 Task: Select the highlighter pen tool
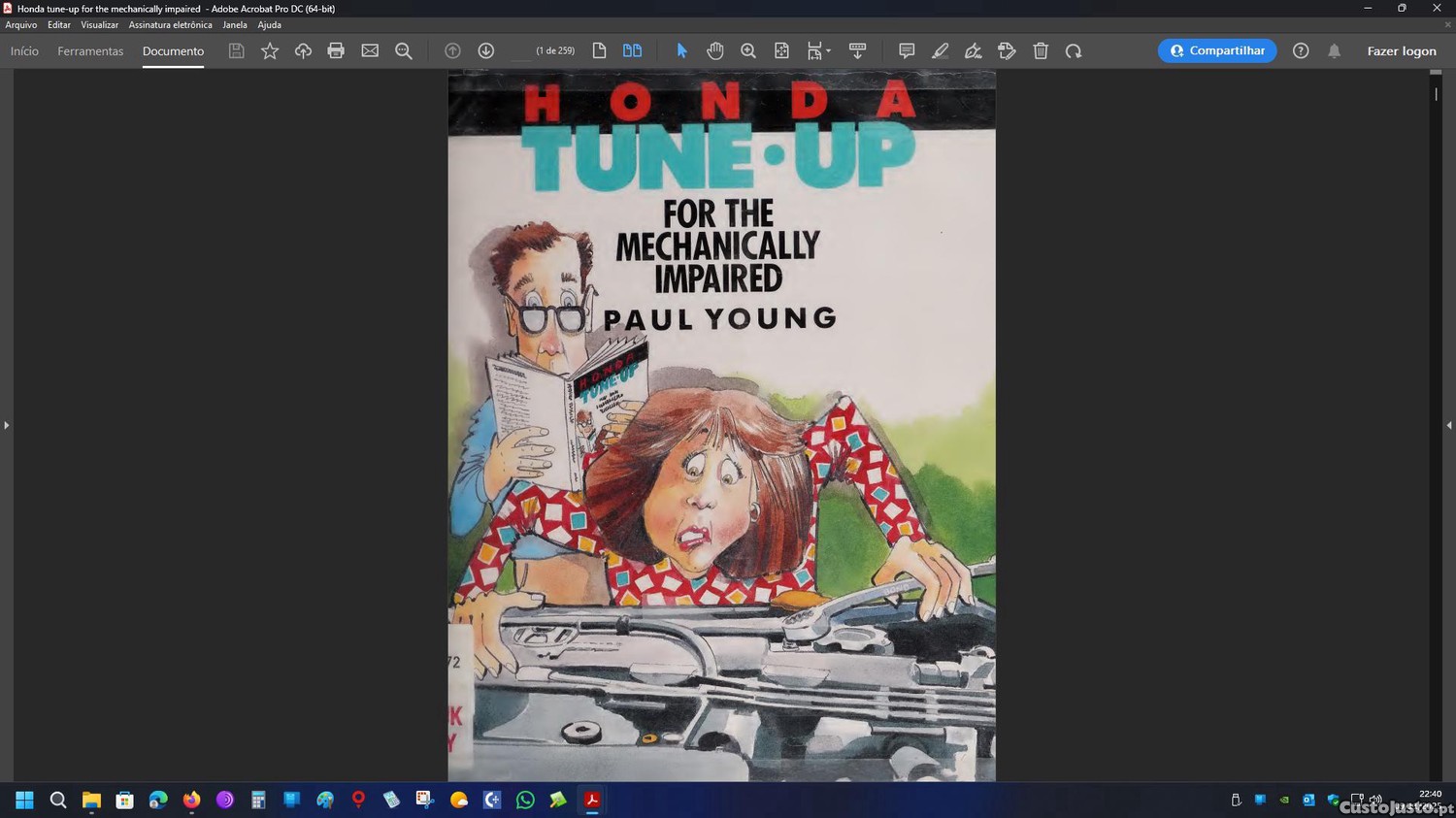[940, 51]
